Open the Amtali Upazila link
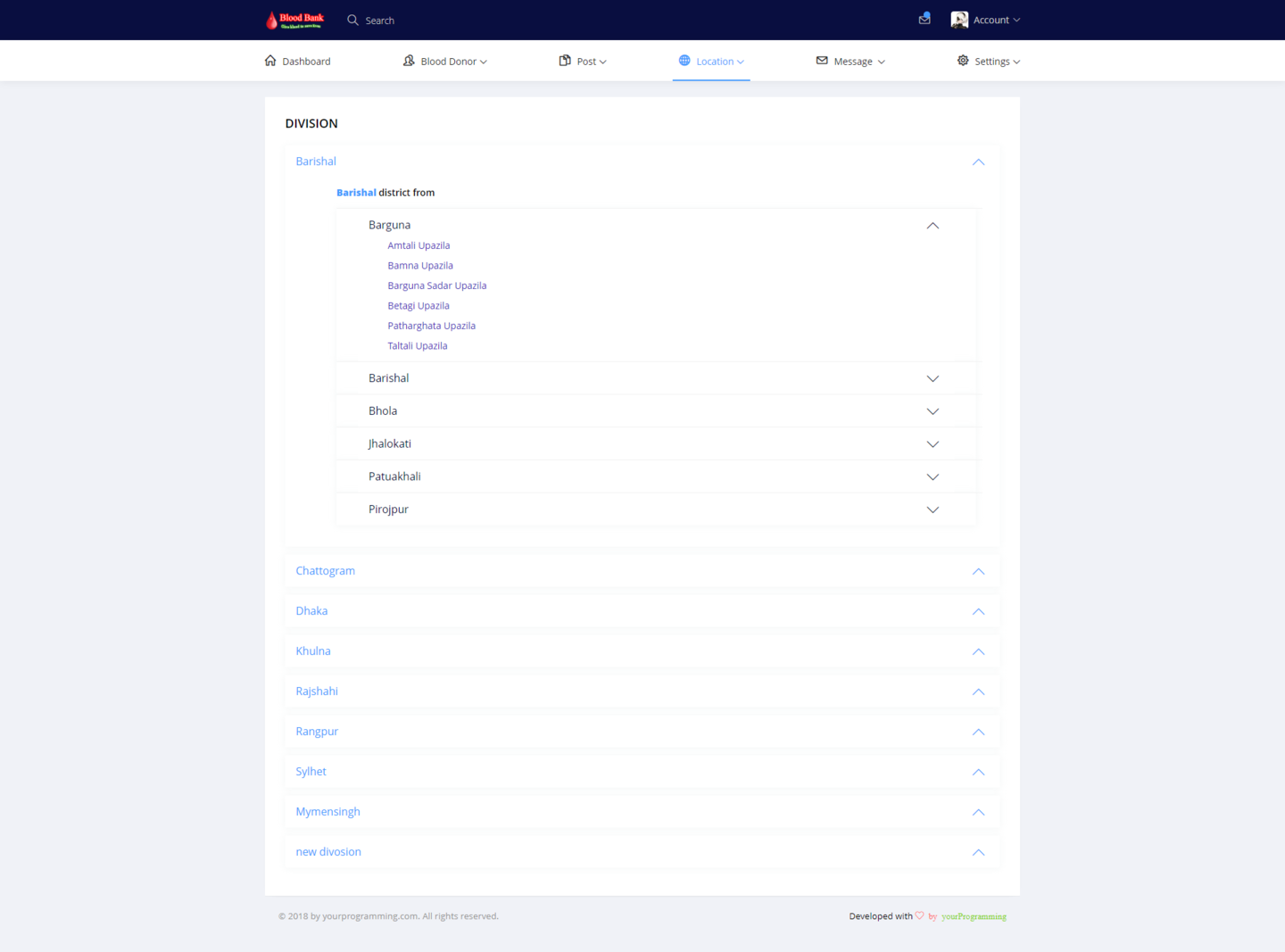 [x=419, y=245]
